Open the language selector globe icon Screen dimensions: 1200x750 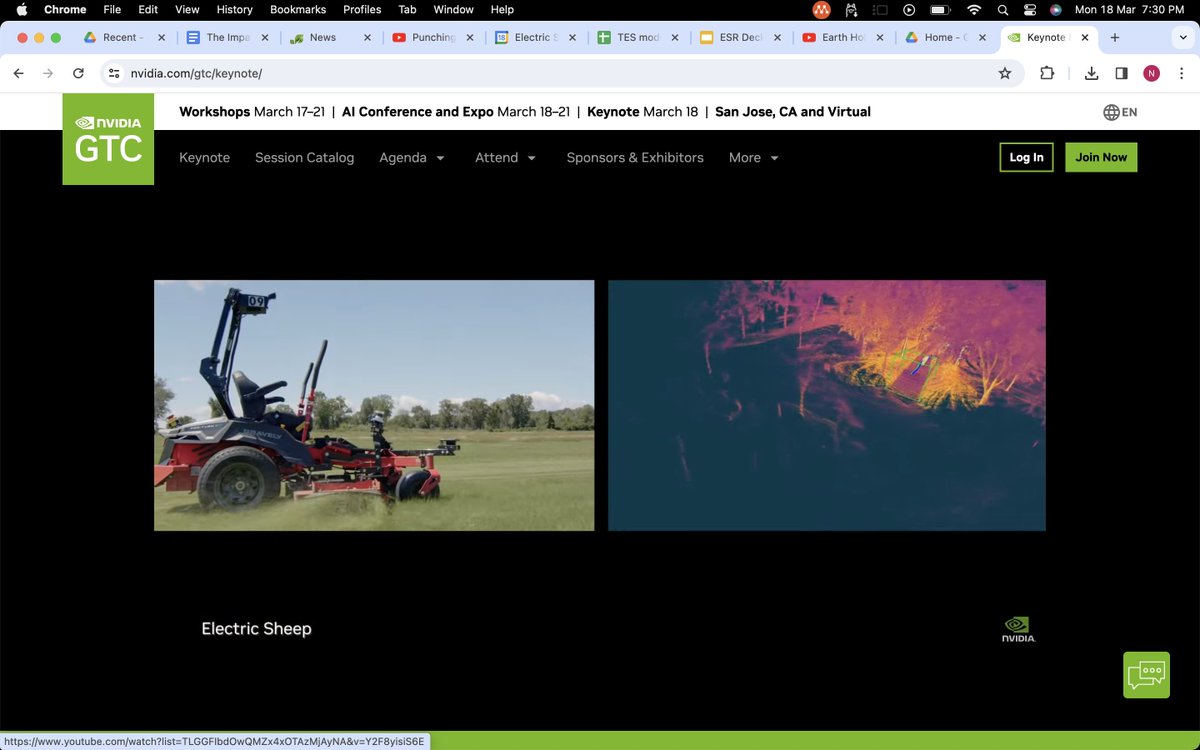tap(1113, 112)
